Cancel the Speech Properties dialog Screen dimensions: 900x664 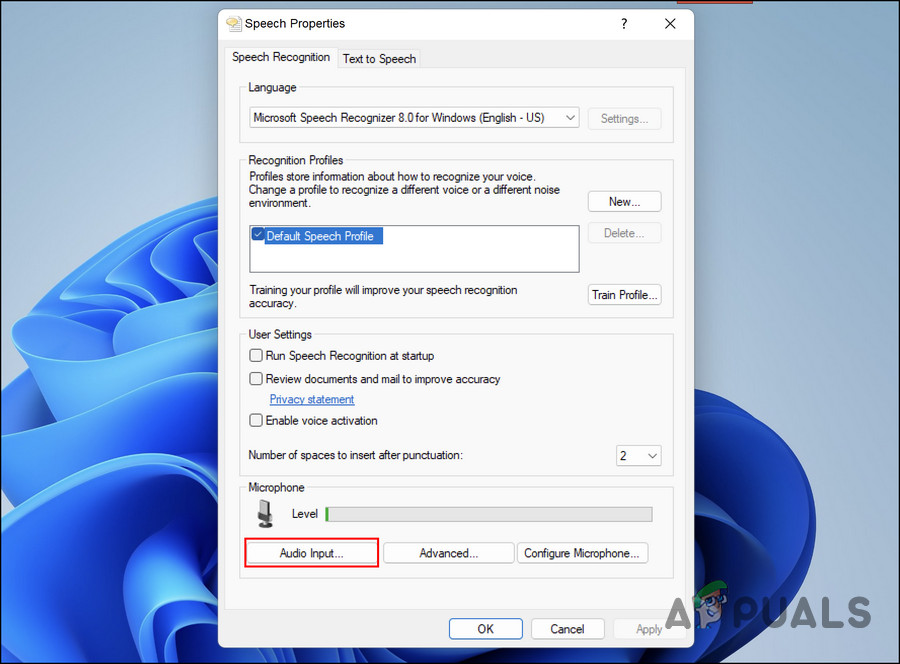(567, 629)
